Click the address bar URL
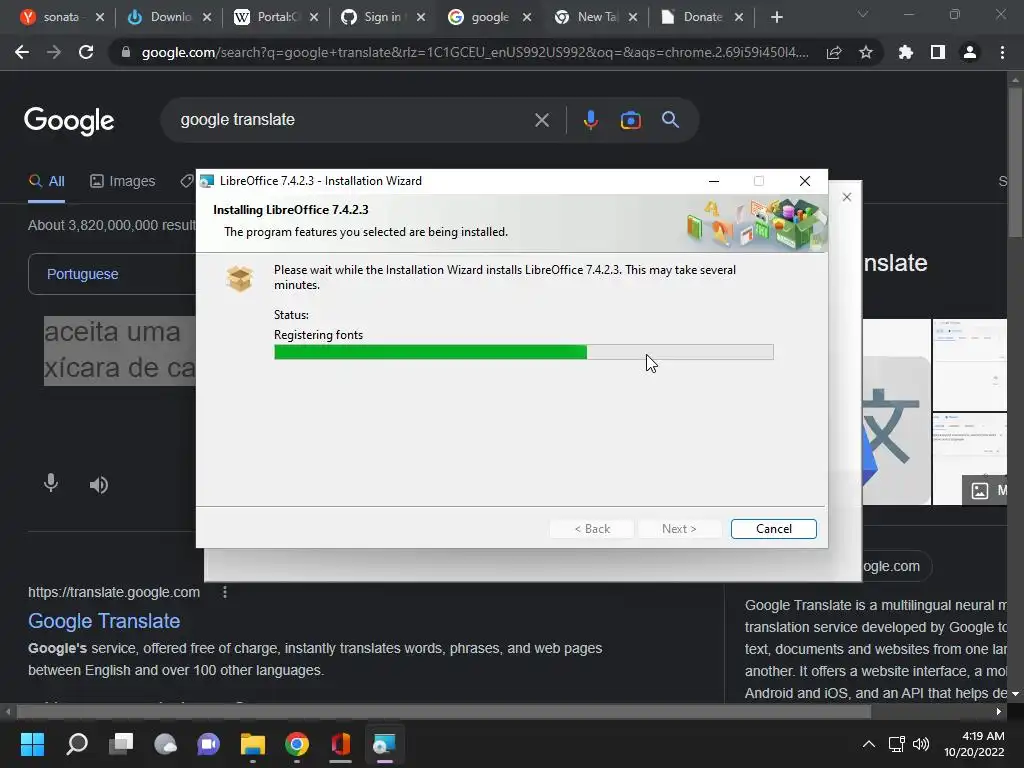The width and height of the screenshot is (1024, 768). tap(475, 52)
